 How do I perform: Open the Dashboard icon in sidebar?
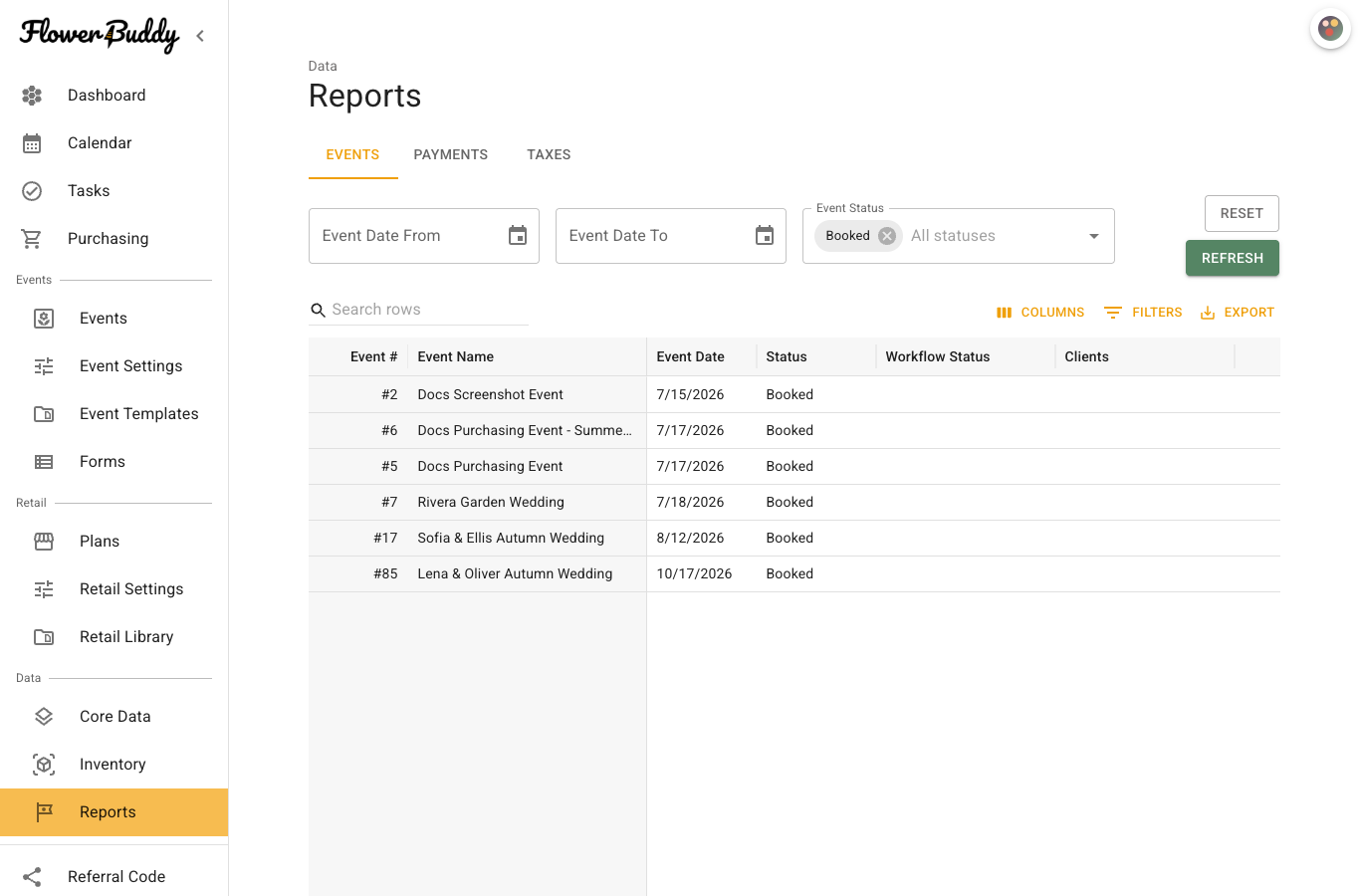tap(32, 96)
